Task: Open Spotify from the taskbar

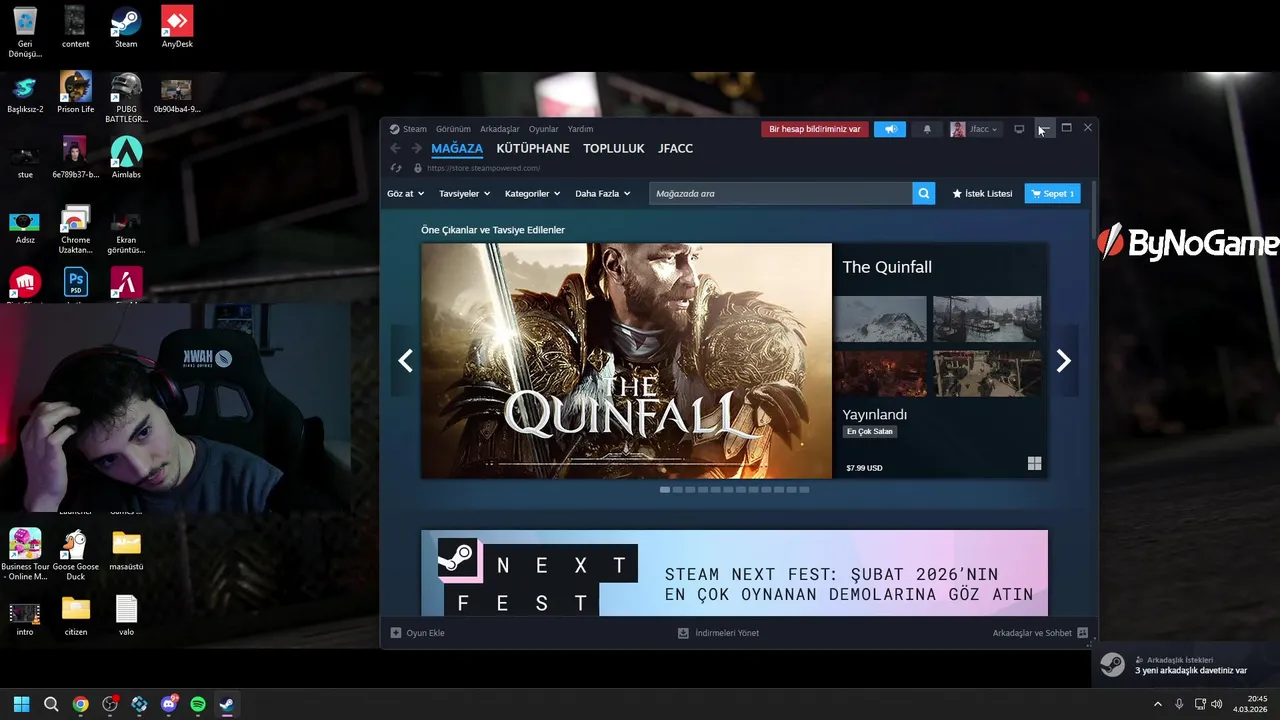Action: point(198,704)
